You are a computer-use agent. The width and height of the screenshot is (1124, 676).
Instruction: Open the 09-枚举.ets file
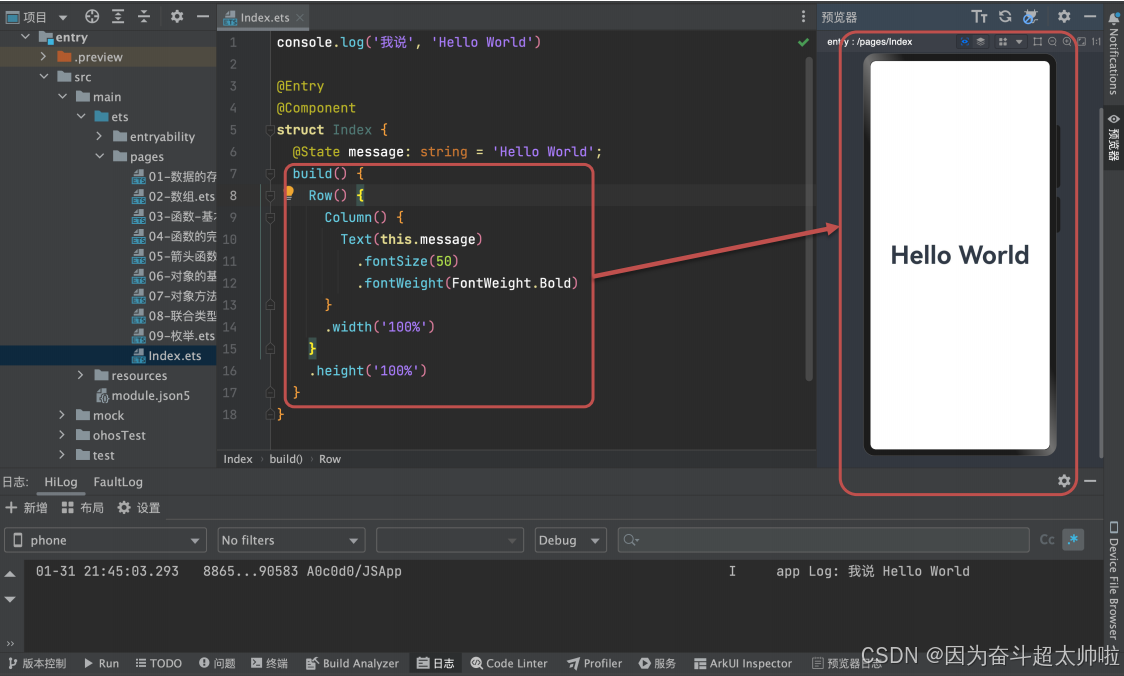click(x=173, y=335)
